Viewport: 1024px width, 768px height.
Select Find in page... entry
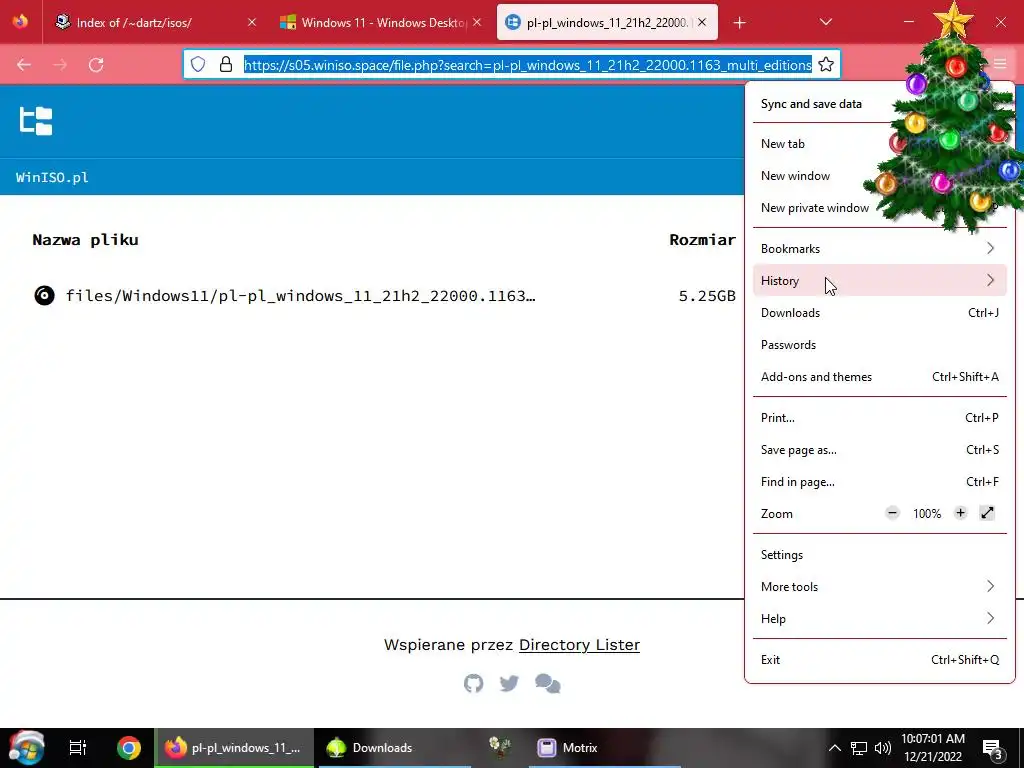click(x=880, y=482)
